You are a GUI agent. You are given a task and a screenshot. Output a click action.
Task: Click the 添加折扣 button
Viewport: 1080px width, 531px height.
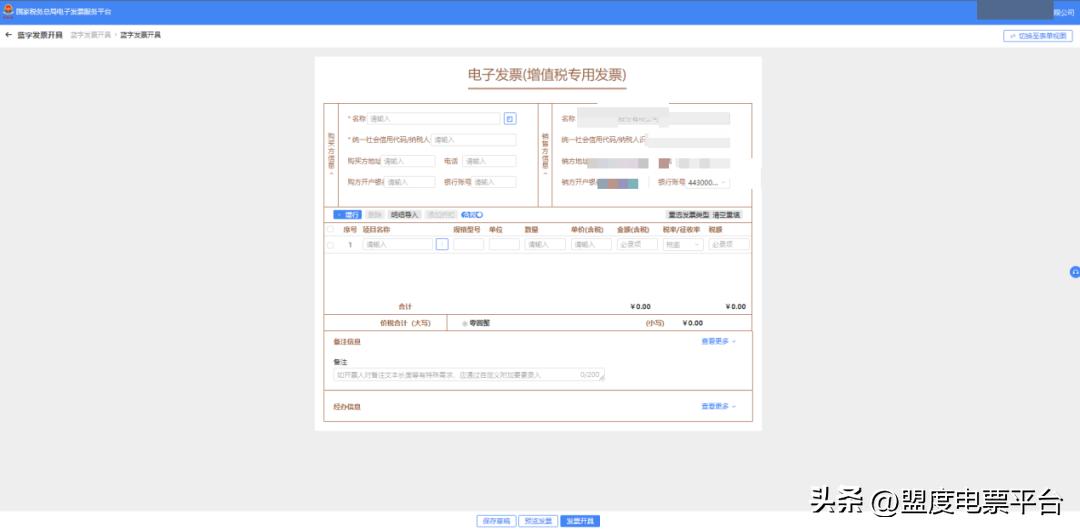click(x=439, y=215)
